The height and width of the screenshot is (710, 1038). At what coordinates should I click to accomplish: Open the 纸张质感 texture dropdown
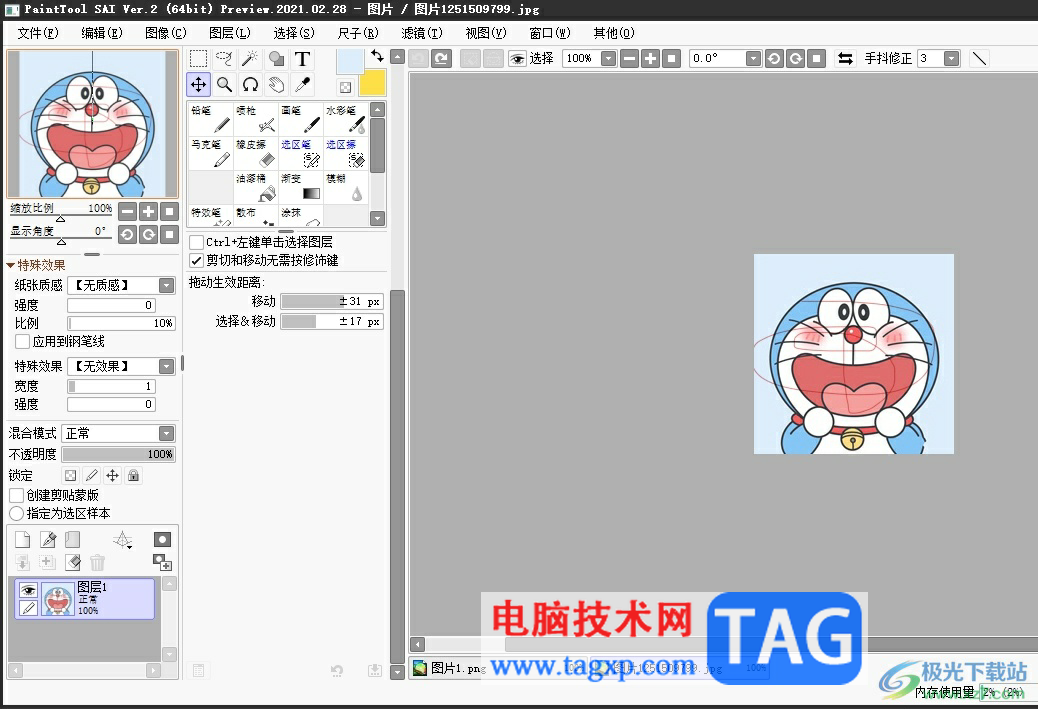(x=166, y=285)
